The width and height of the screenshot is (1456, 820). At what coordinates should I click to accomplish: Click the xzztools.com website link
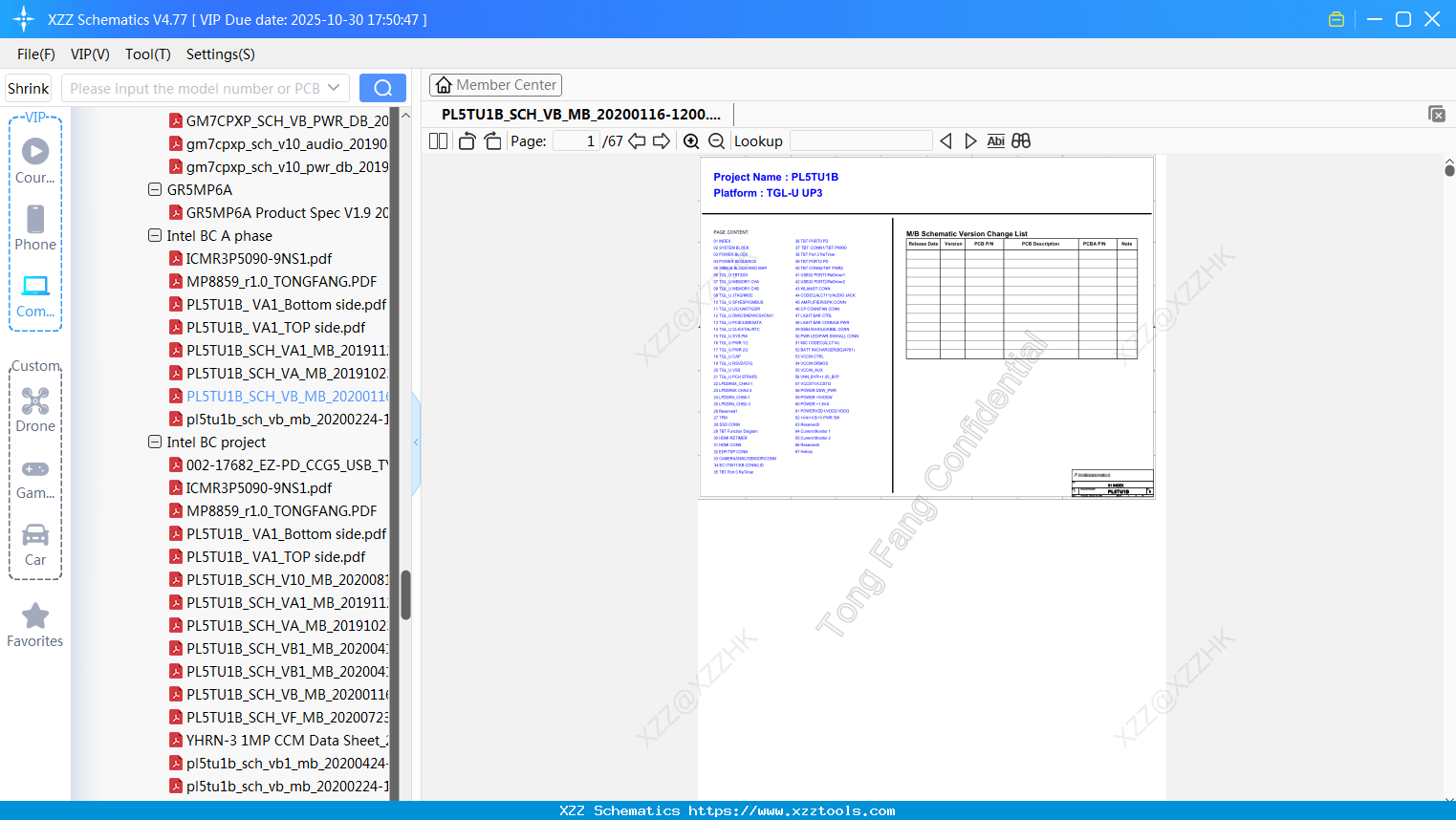point(792,810)
